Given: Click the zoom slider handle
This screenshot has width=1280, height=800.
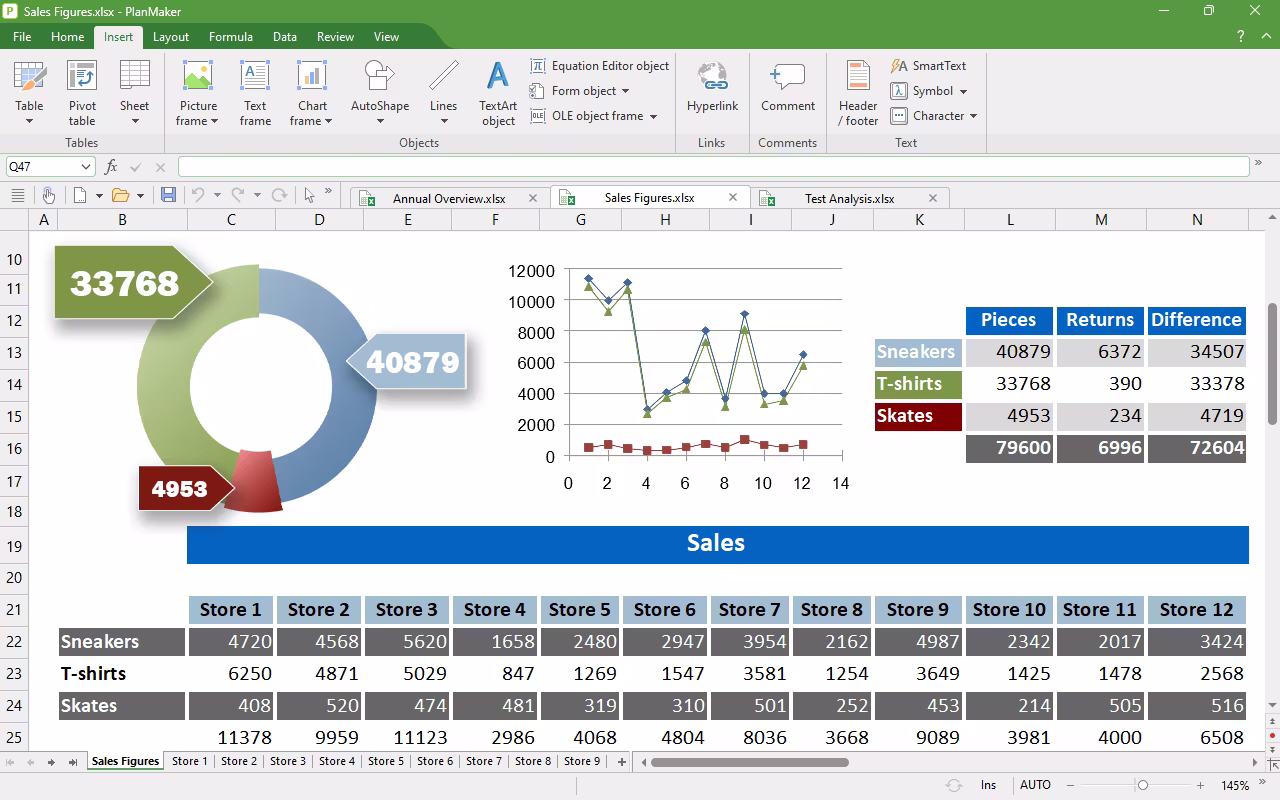Looking at the screenshot, I should pyautogui.click(x=1143, y=785).
